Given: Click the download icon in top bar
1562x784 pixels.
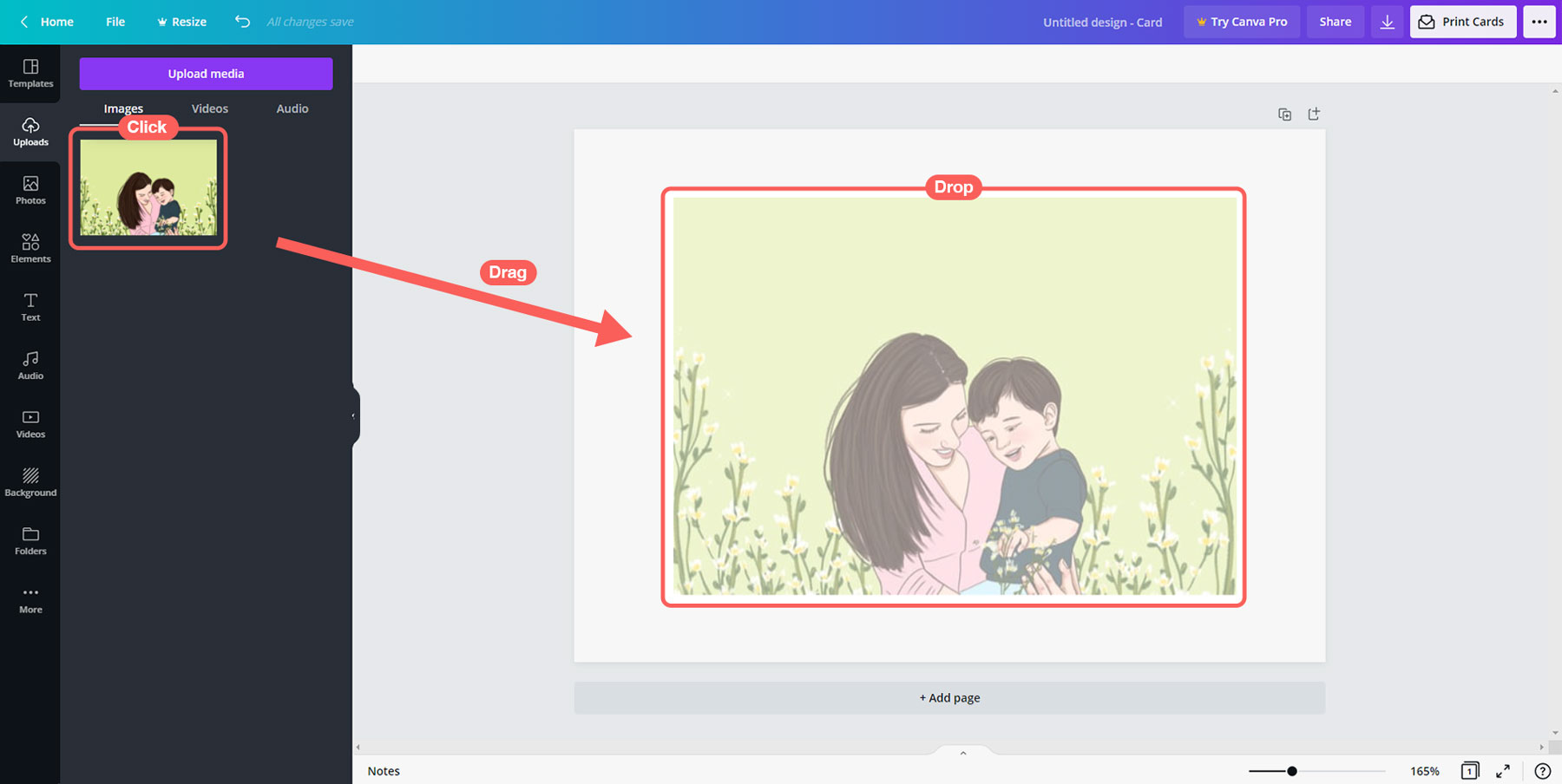Looking at the screenshot, I should [1387, 22].
